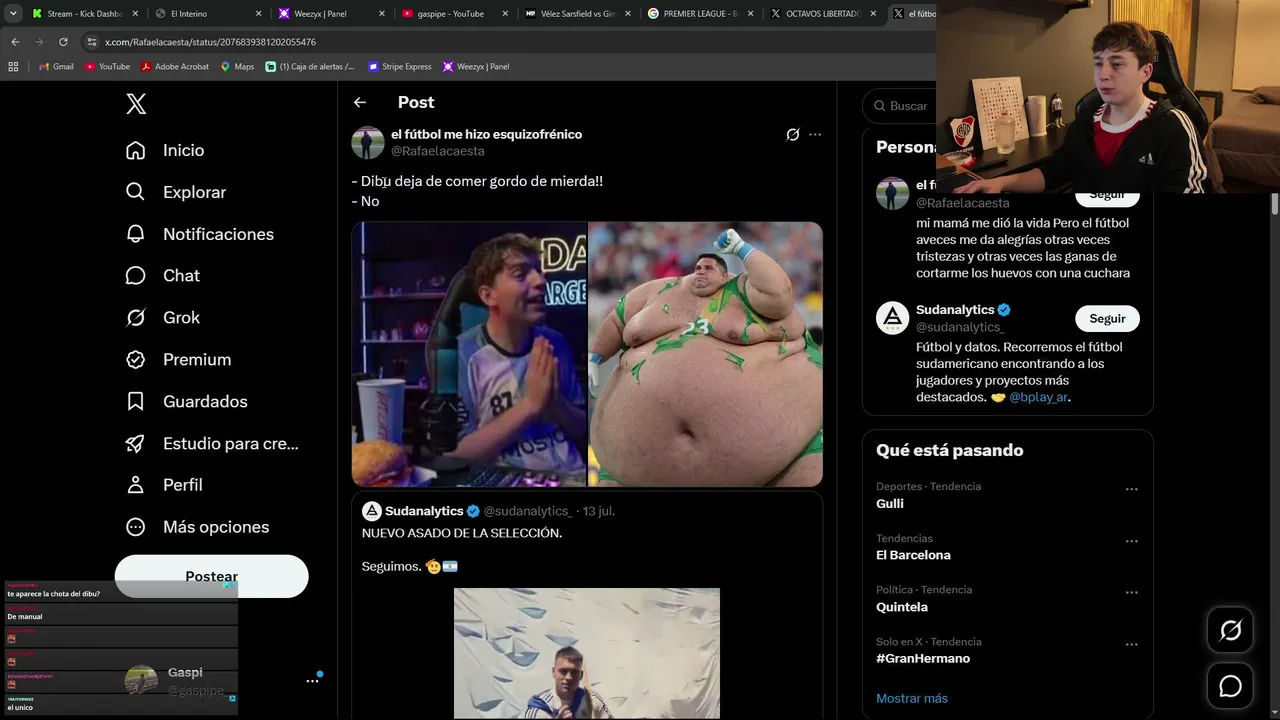
Task: Open Grok from the X sidebar
Action: click(163, 317)
